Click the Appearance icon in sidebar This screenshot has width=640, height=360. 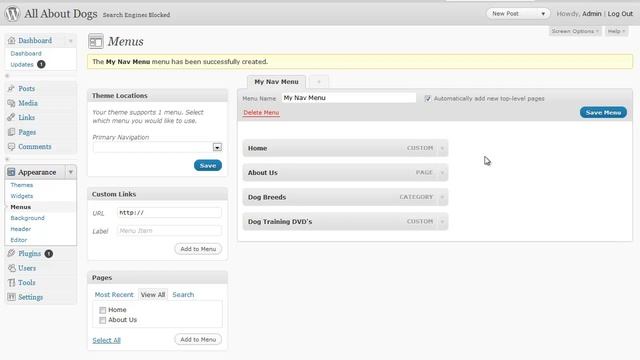click(x=11, y=172)
